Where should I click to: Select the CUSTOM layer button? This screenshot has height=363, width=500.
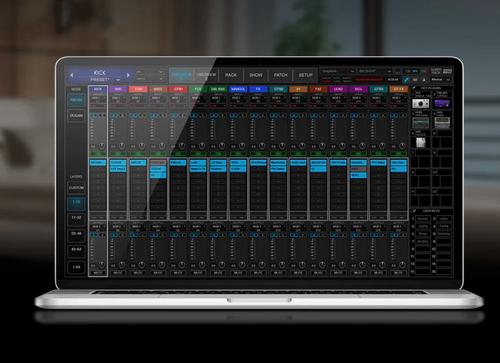[76, 188]
